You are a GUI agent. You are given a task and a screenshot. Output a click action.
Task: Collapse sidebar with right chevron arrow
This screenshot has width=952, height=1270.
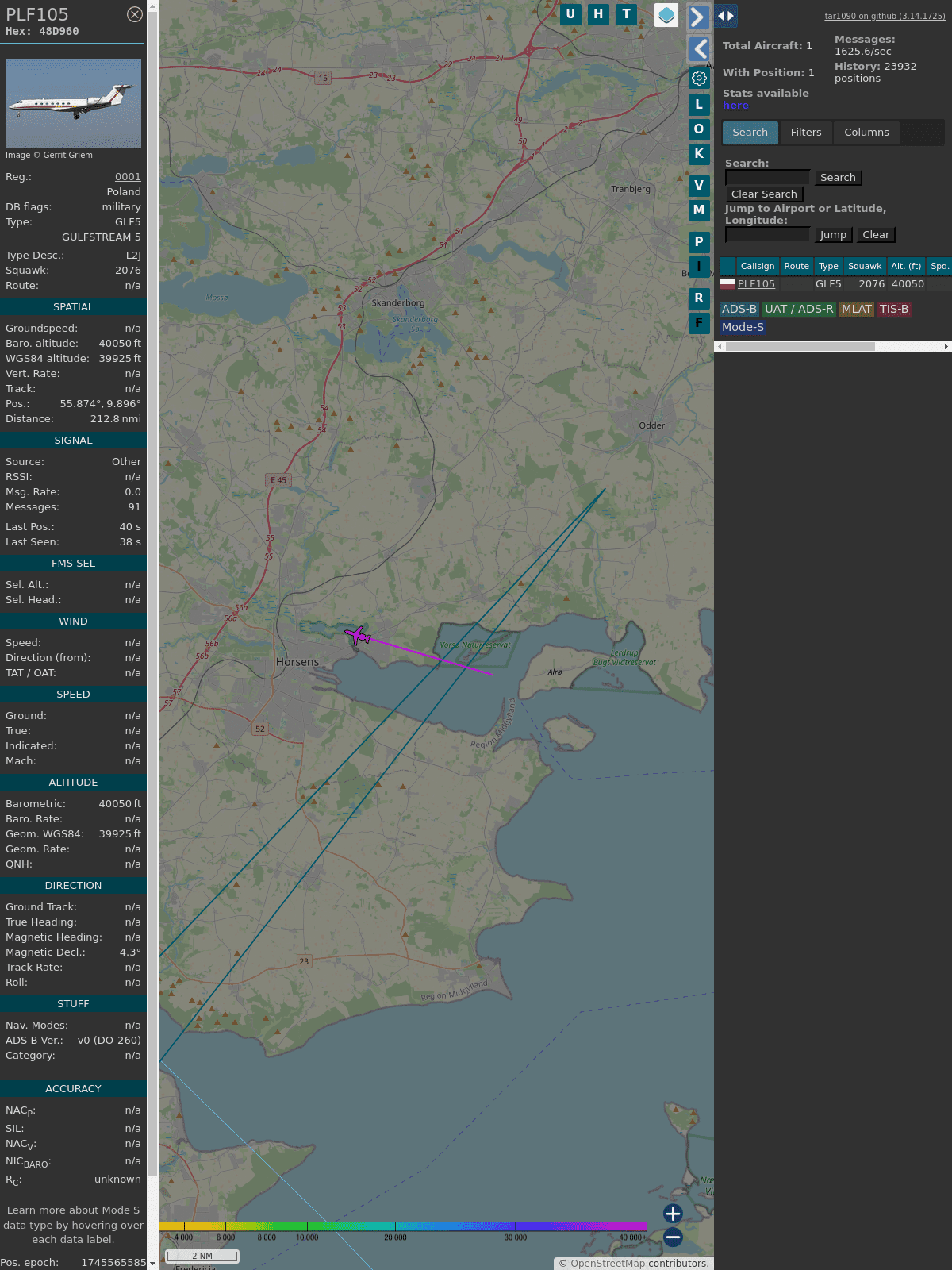click(x=698, y=17)
